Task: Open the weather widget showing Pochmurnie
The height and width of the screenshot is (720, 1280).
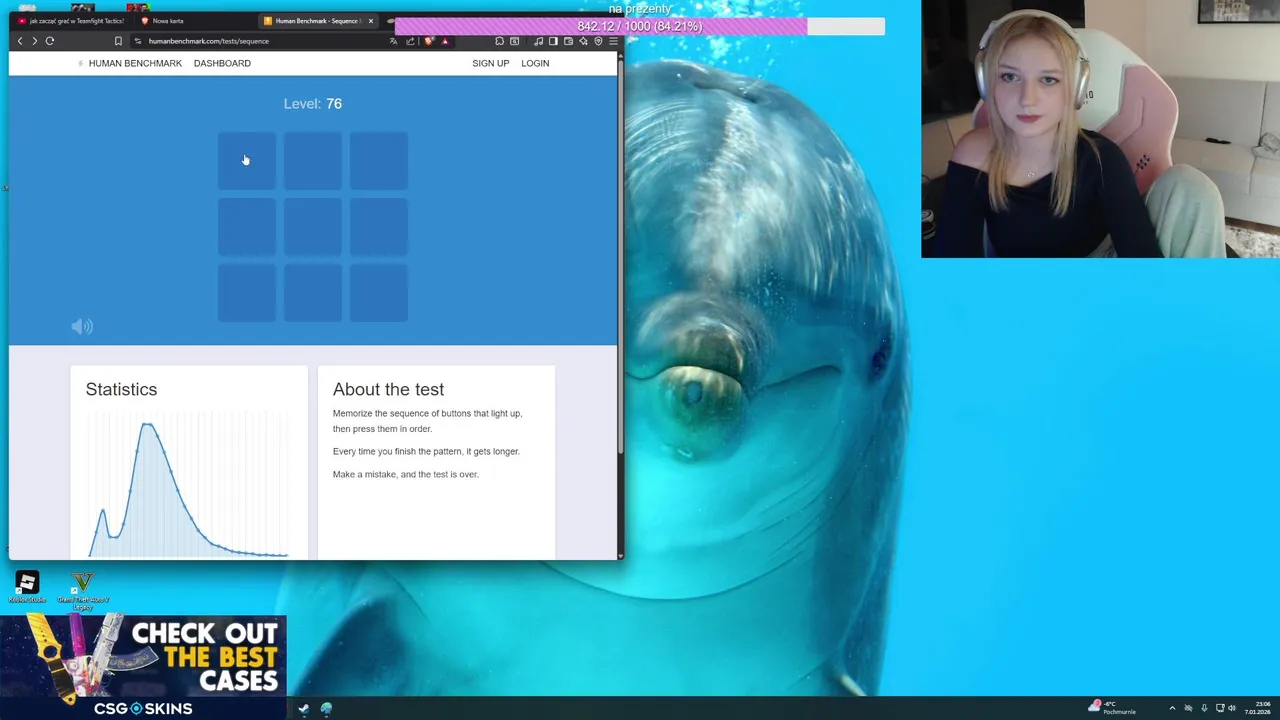Action: tap(1112, 708)
